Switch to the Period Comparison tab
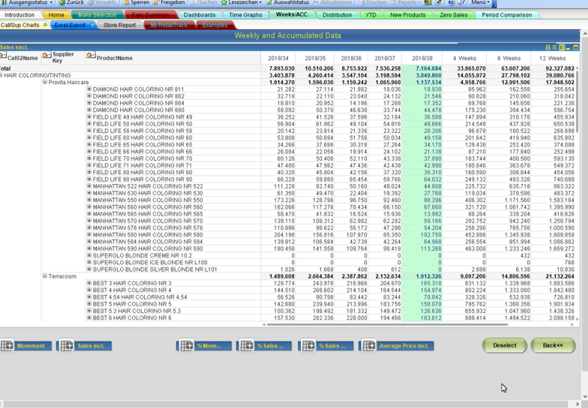The width and height of the screenshot is (588, 408). (x=507, y=15)
